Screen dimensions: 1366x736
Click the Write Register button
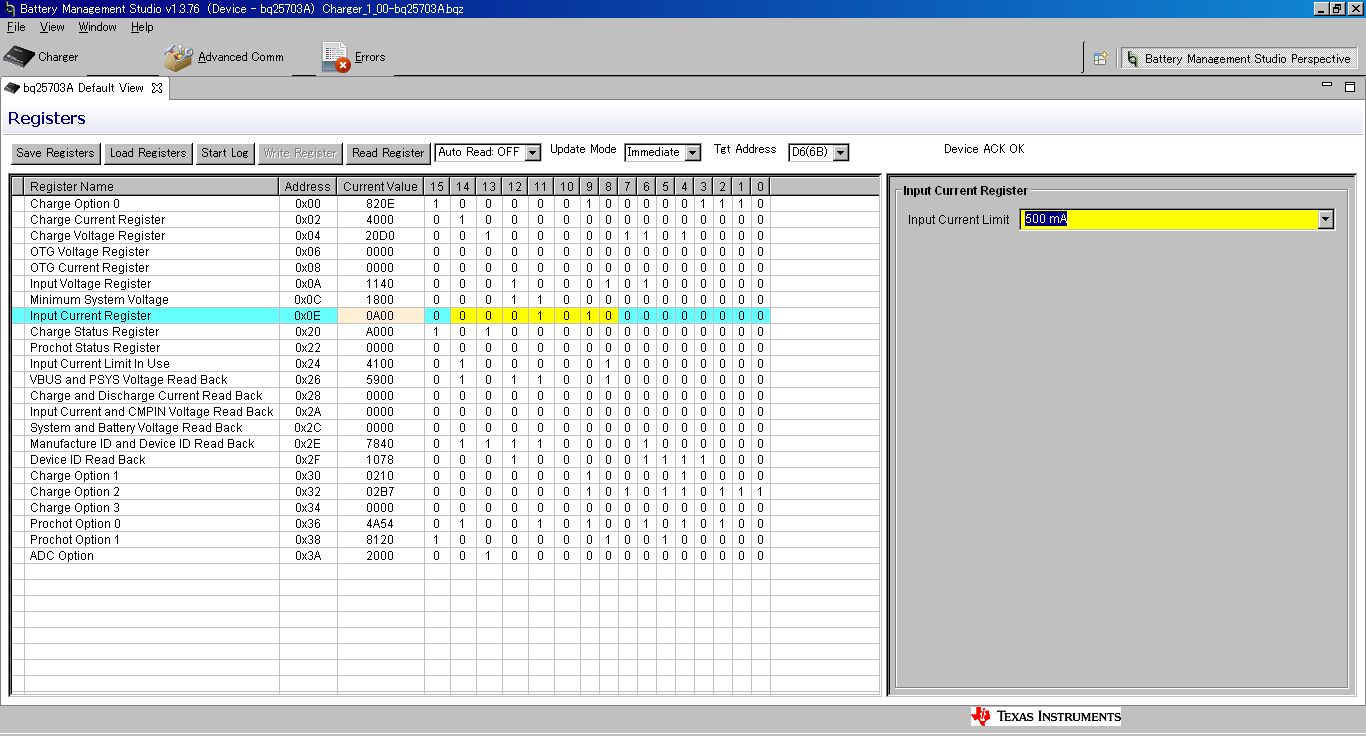(300, 153)
